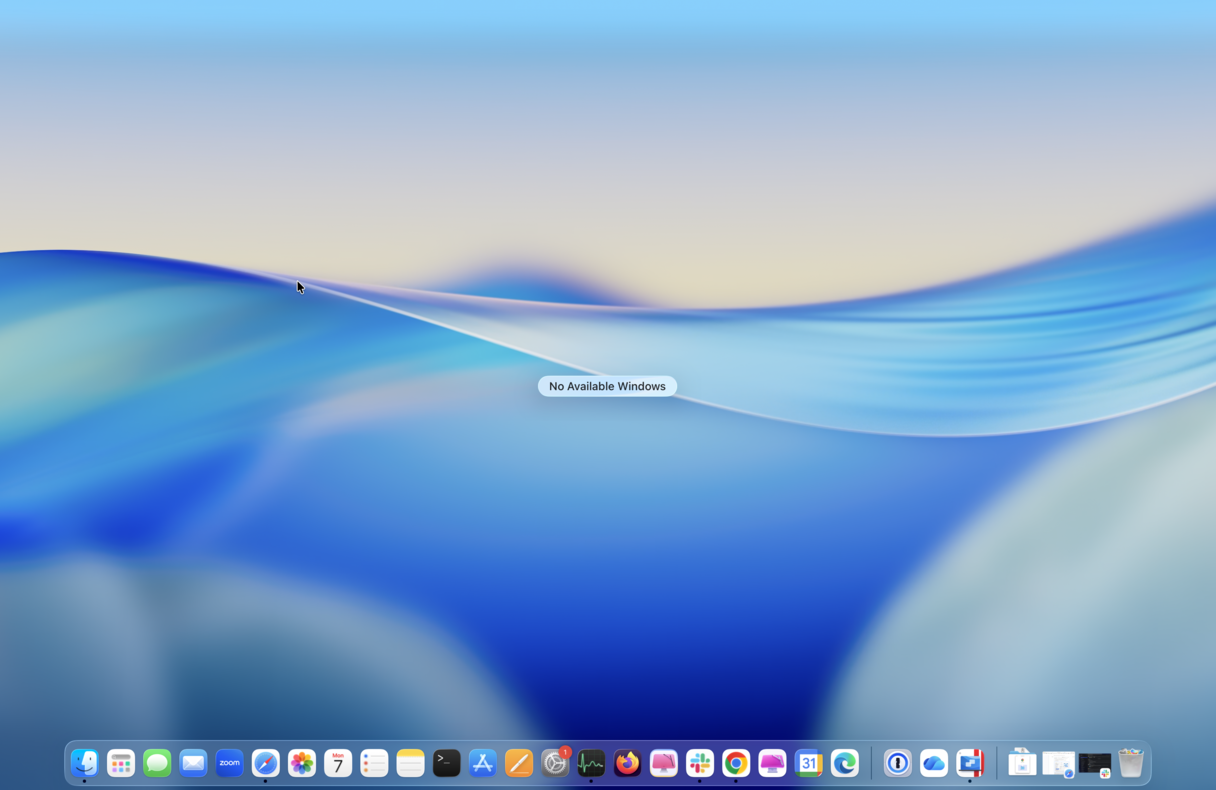
Task: Open Finder from the Dock
Action: coord(85,763)
